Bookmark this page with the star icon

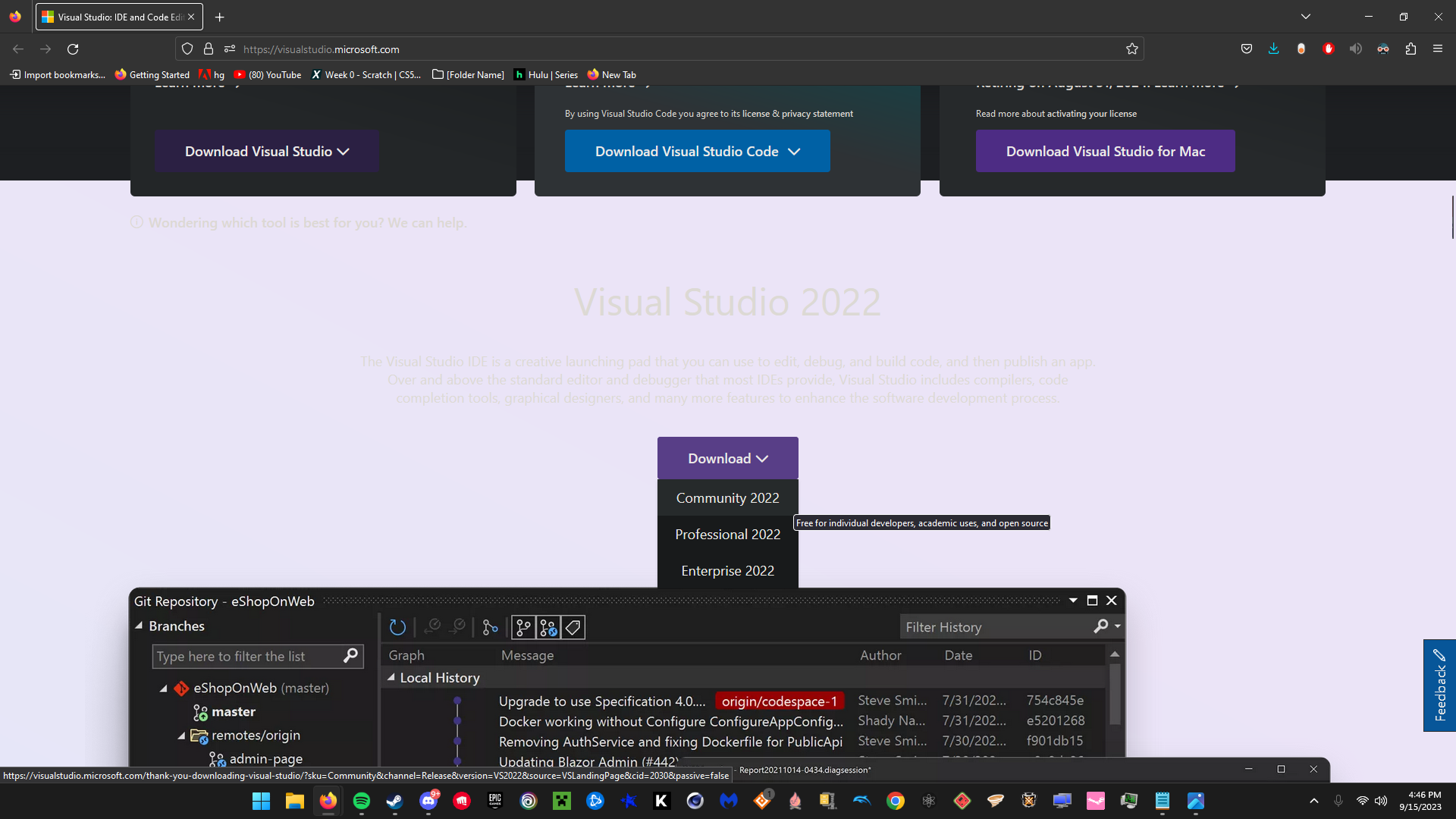point(1132,49)
